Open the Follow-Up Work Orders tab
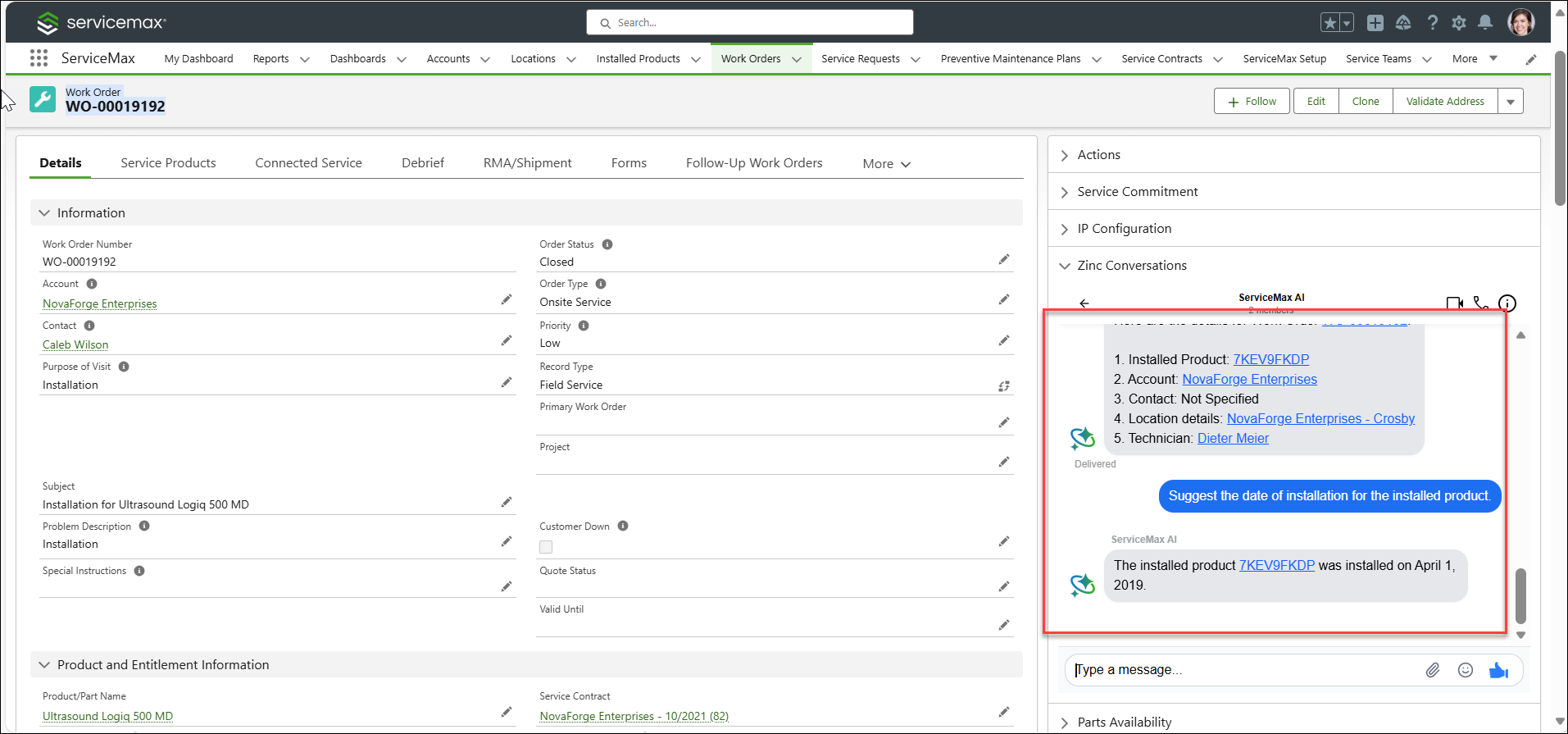Image resolution: width=1568 pixels, height=734 pixels. 754,163
